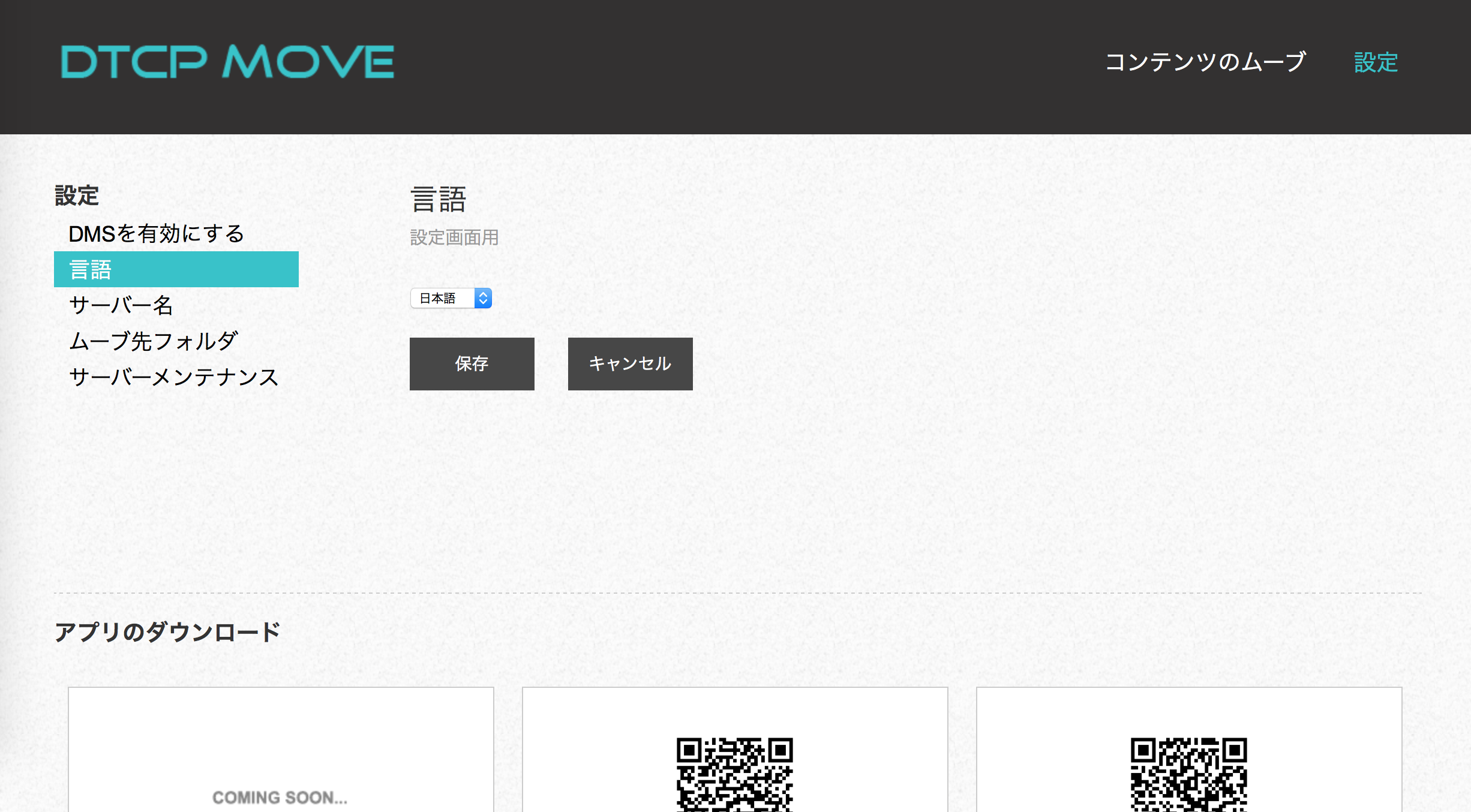The image size is (1471, 812).
Task: Click the 言語 heading above the dropdown
Action: [438, 199]
